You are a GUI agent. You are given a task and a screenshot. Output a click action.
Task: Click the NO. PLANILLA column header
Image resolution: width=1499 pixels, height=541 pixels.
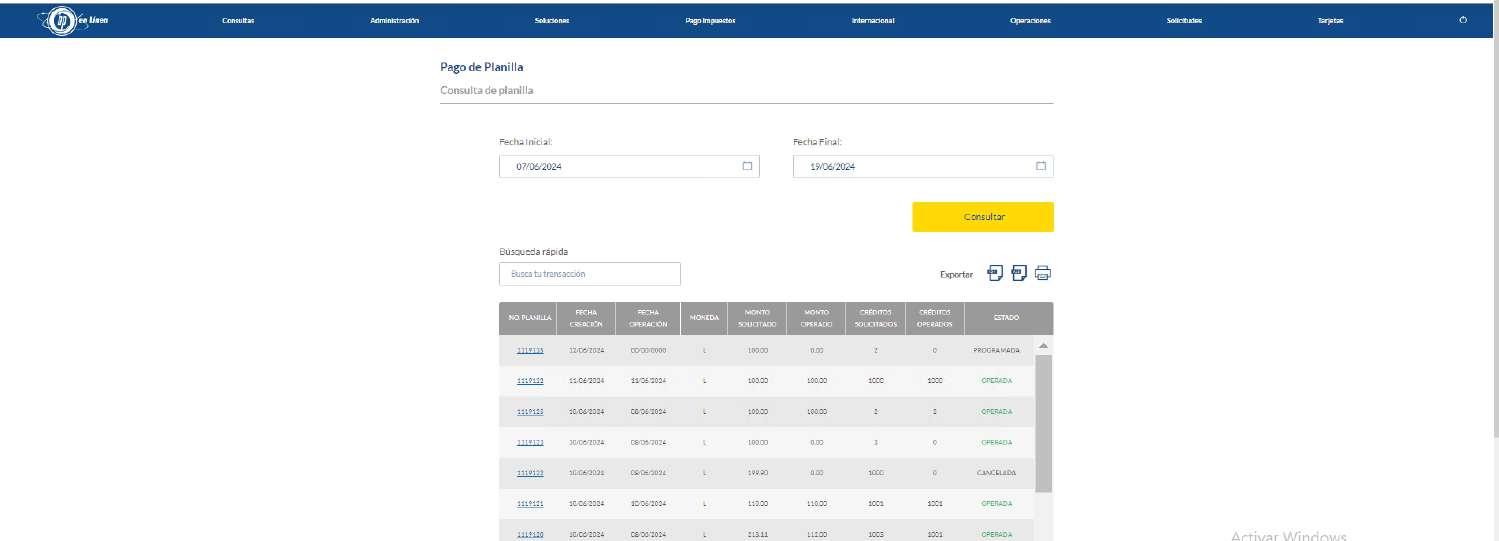coord(530,318)
